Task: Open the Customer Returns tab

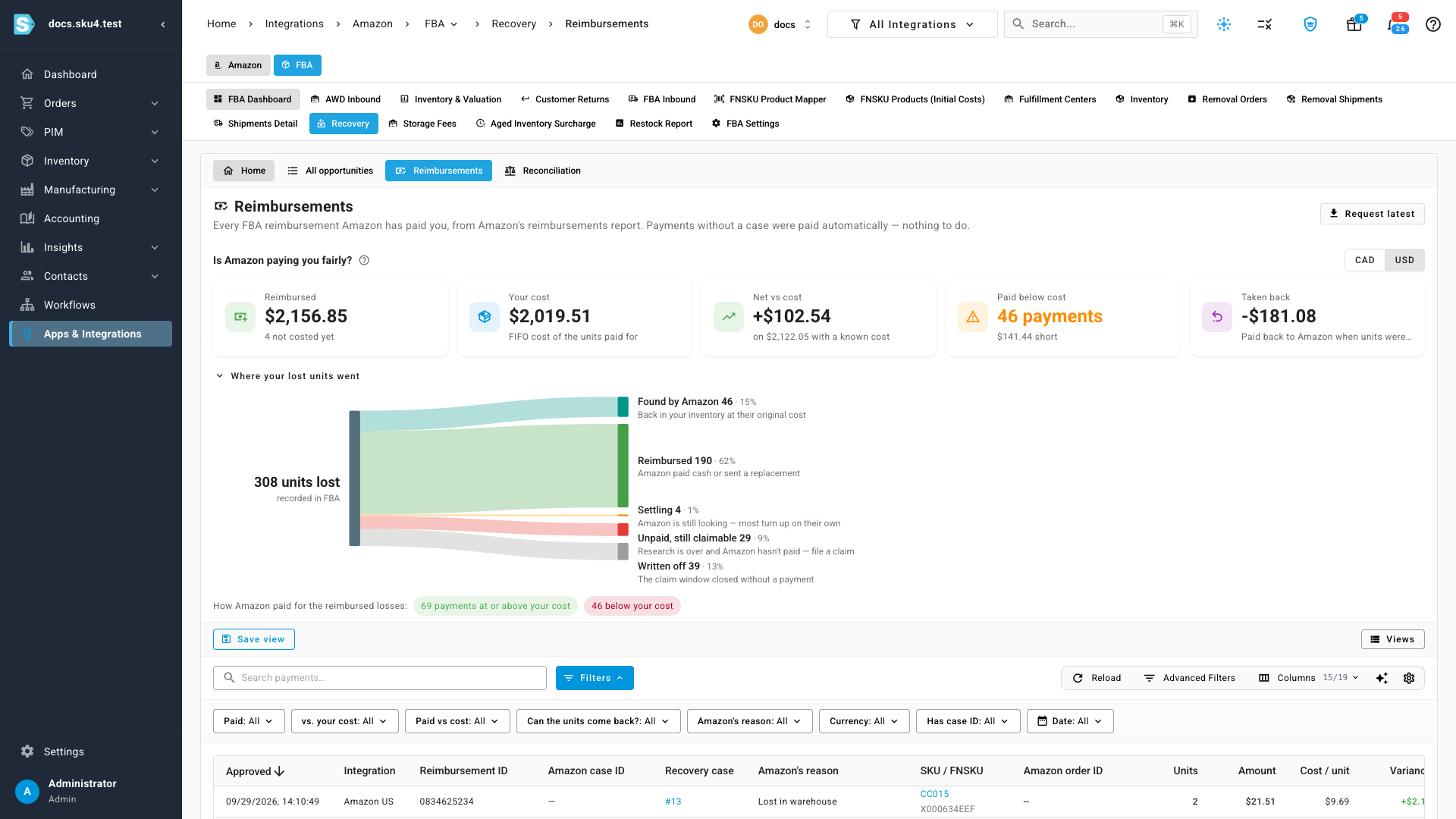Action: 565,99
